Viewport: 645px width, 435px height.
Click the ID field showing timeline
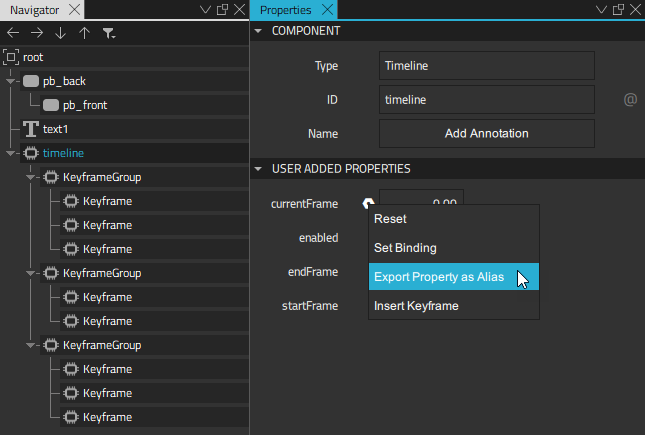487,100
